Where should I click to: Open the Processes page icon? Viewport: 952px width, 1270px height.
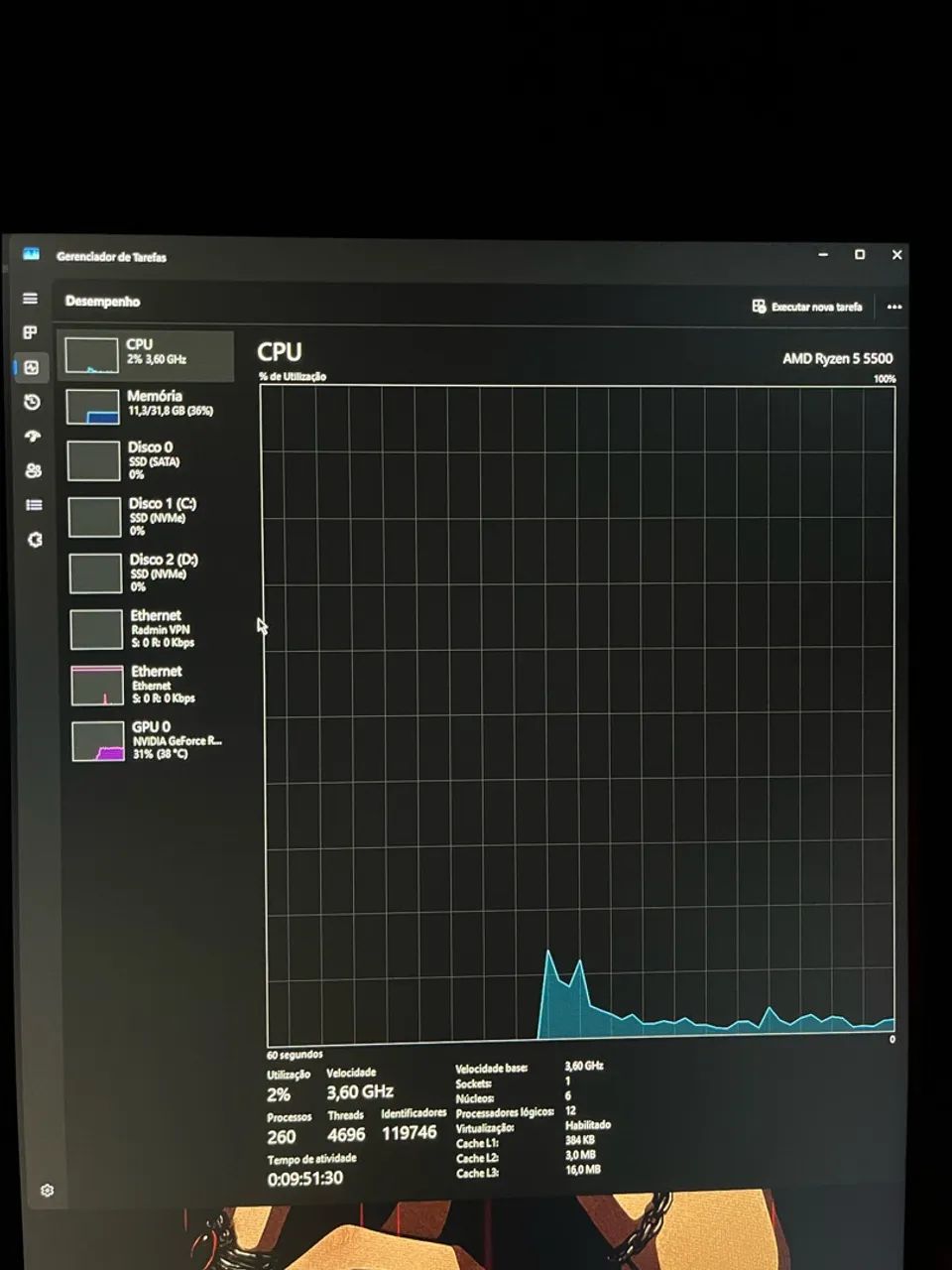pos(31,332)
